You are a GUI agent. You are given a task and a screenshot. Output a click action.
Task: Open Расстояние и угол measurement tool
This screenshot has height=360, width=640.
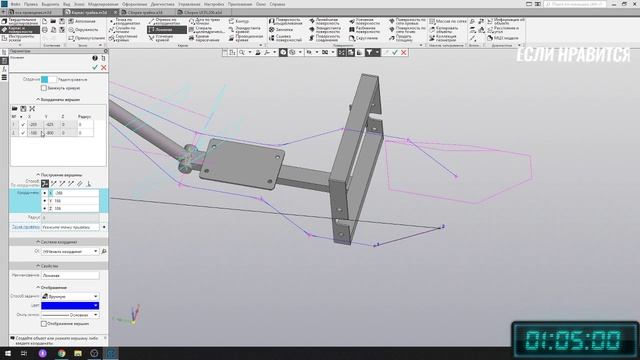click(503, 30)
